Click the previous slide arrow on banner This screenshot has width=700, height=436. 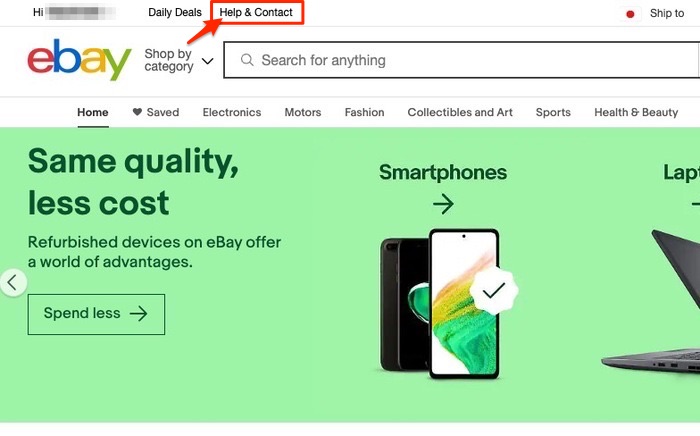(12, 283)
